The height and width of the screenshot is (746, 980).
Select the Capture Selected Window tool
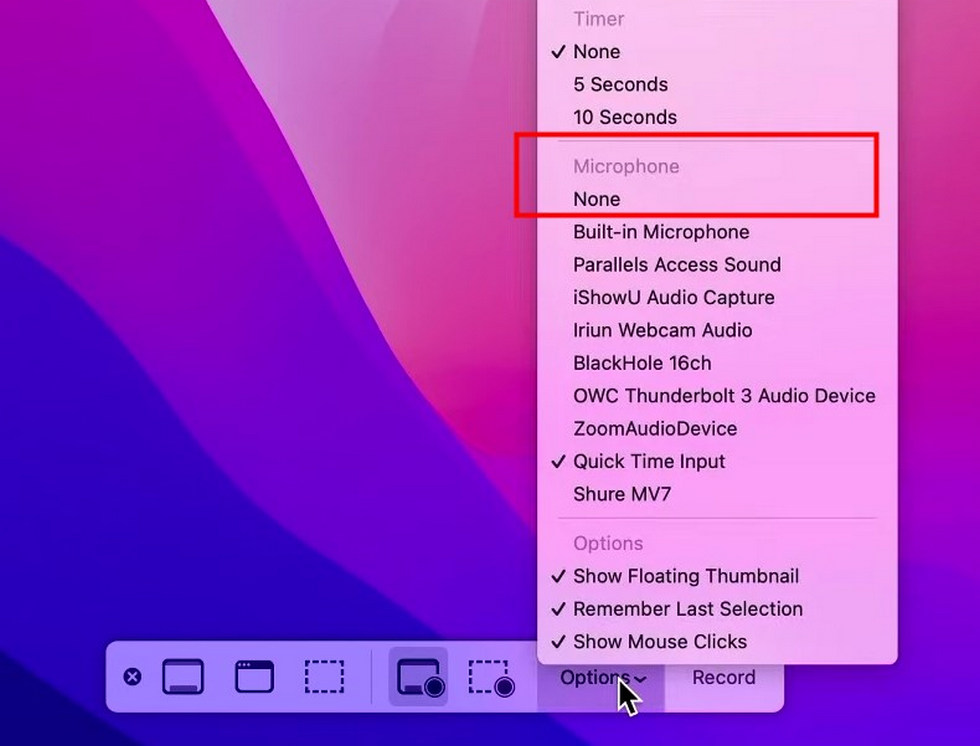pos(253,677)
